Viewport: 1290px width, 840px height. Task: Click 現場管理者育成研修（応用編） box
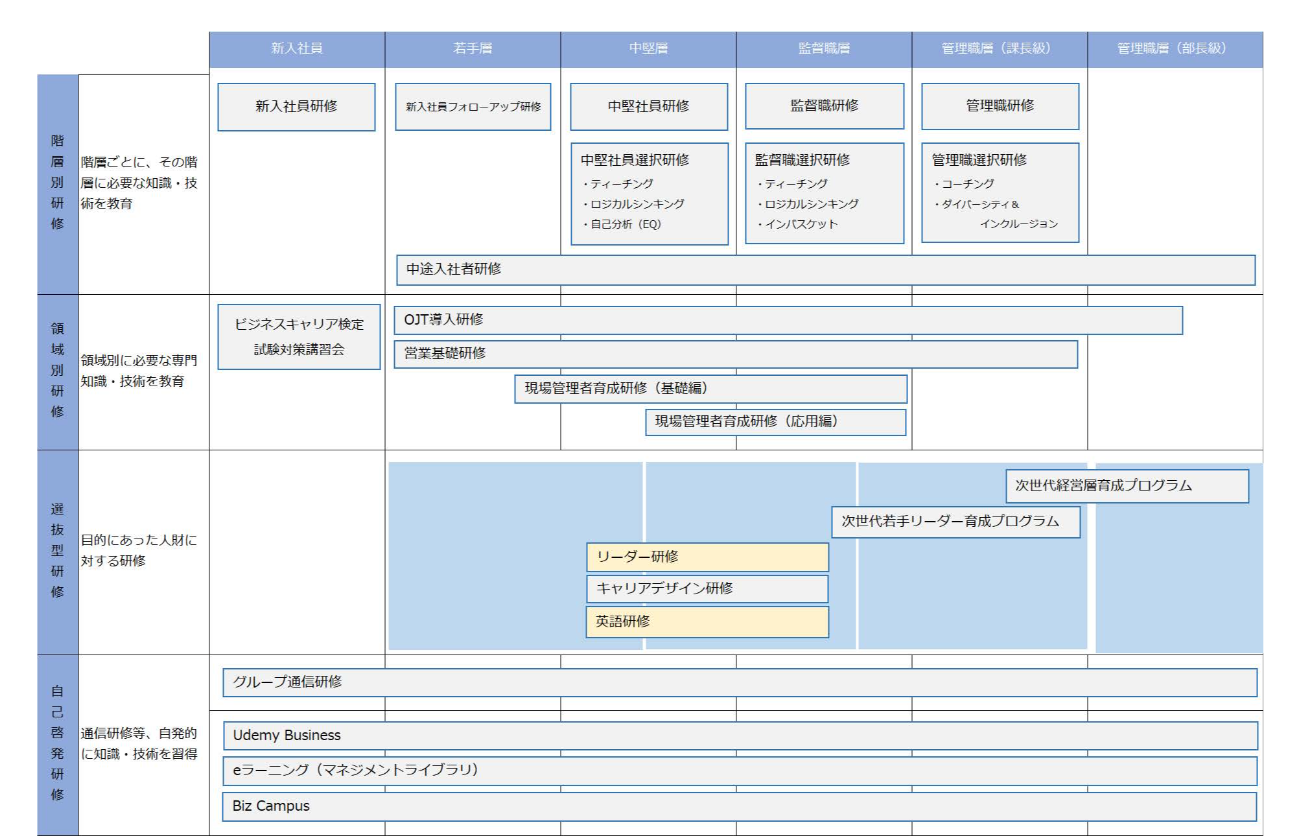(775, 422)
